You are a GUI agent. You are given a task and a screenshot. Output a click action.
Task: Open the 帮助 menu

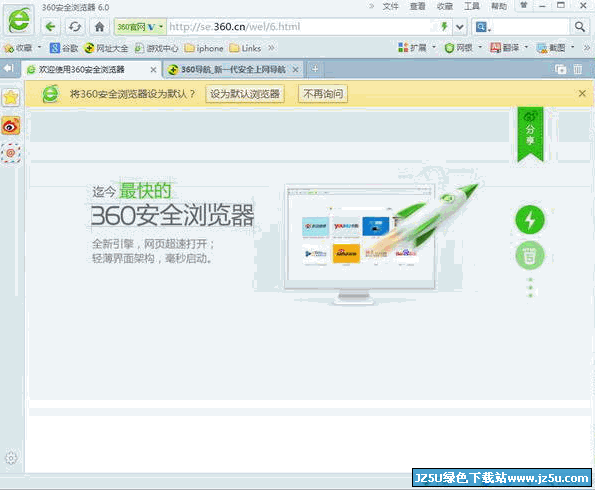pyautogui.click(x=499, y=6)
